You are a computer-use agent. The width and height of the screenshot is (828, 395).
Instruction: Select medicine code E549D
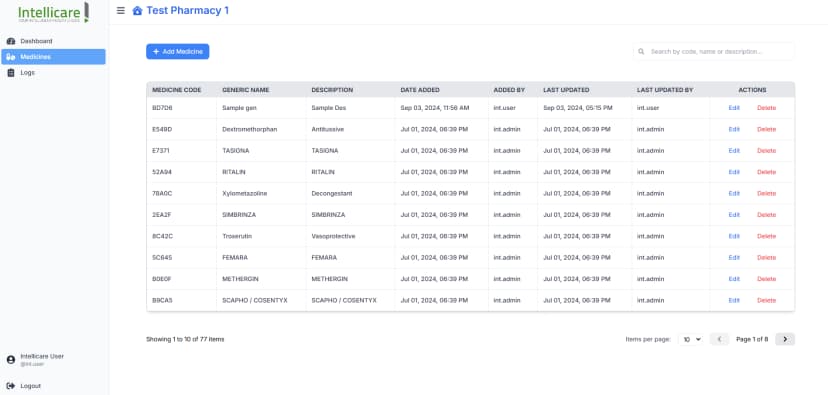click(162, 129)
